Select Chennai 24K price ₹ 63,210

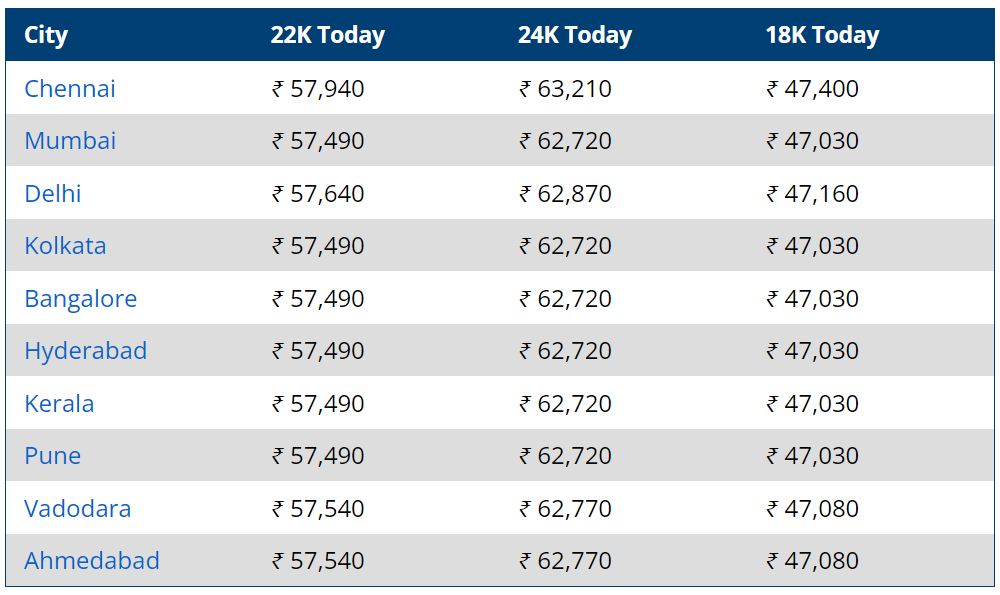tap(565, 89)
